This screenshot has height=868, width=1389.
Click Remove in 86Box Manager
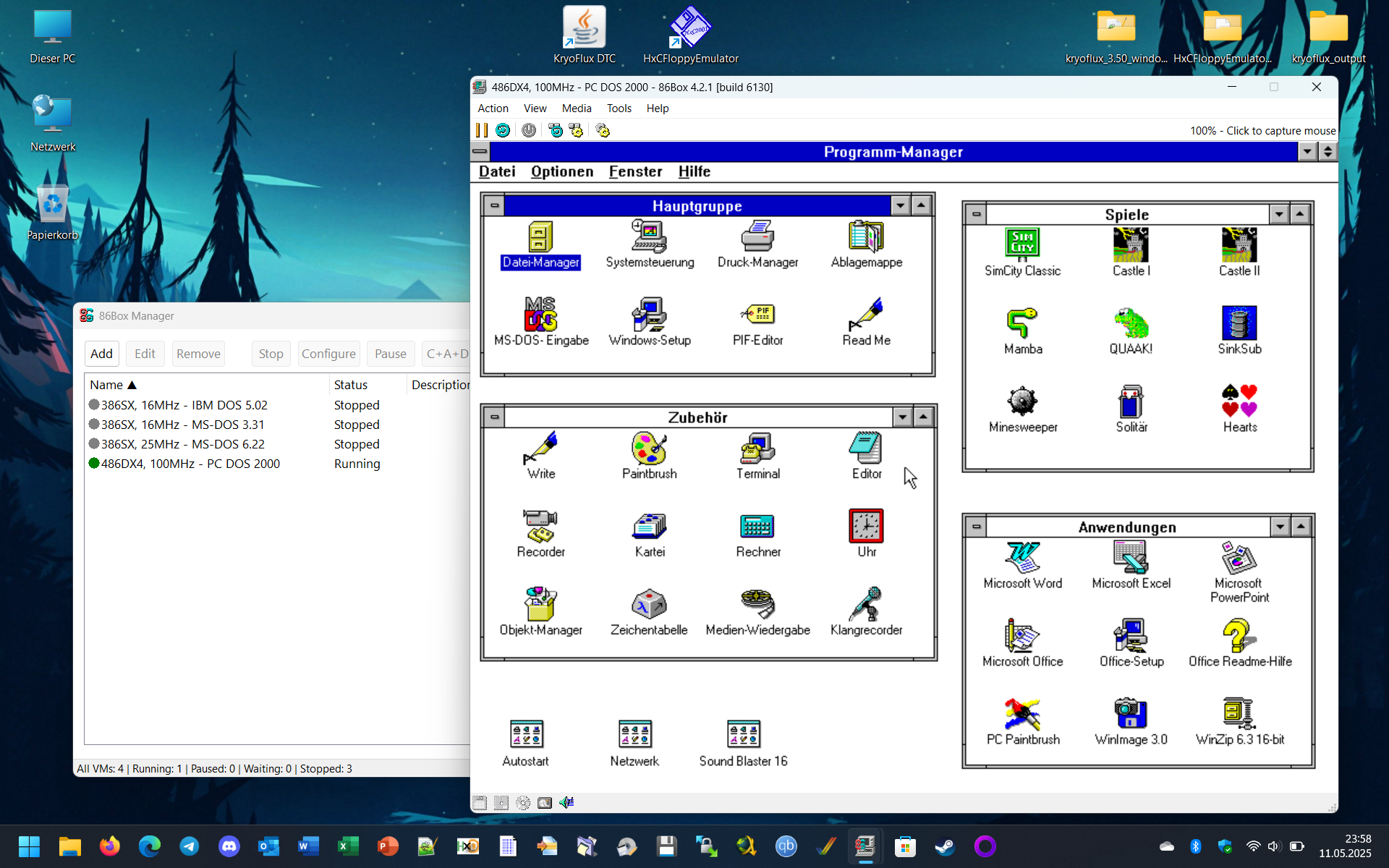pyautogui.click(x=198, y=354)
